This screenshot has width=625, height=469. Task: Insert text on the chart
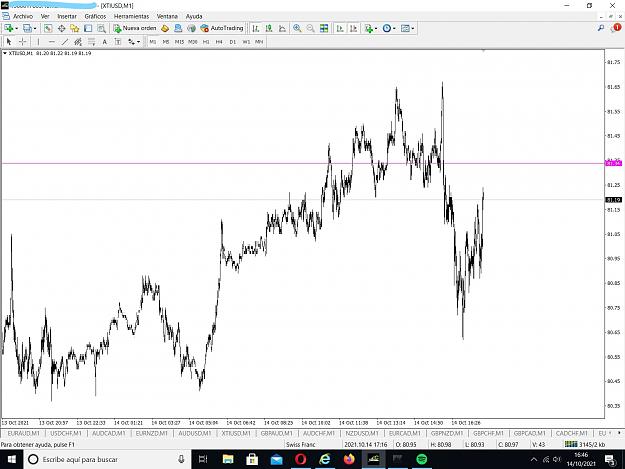(x=104, y=42)
